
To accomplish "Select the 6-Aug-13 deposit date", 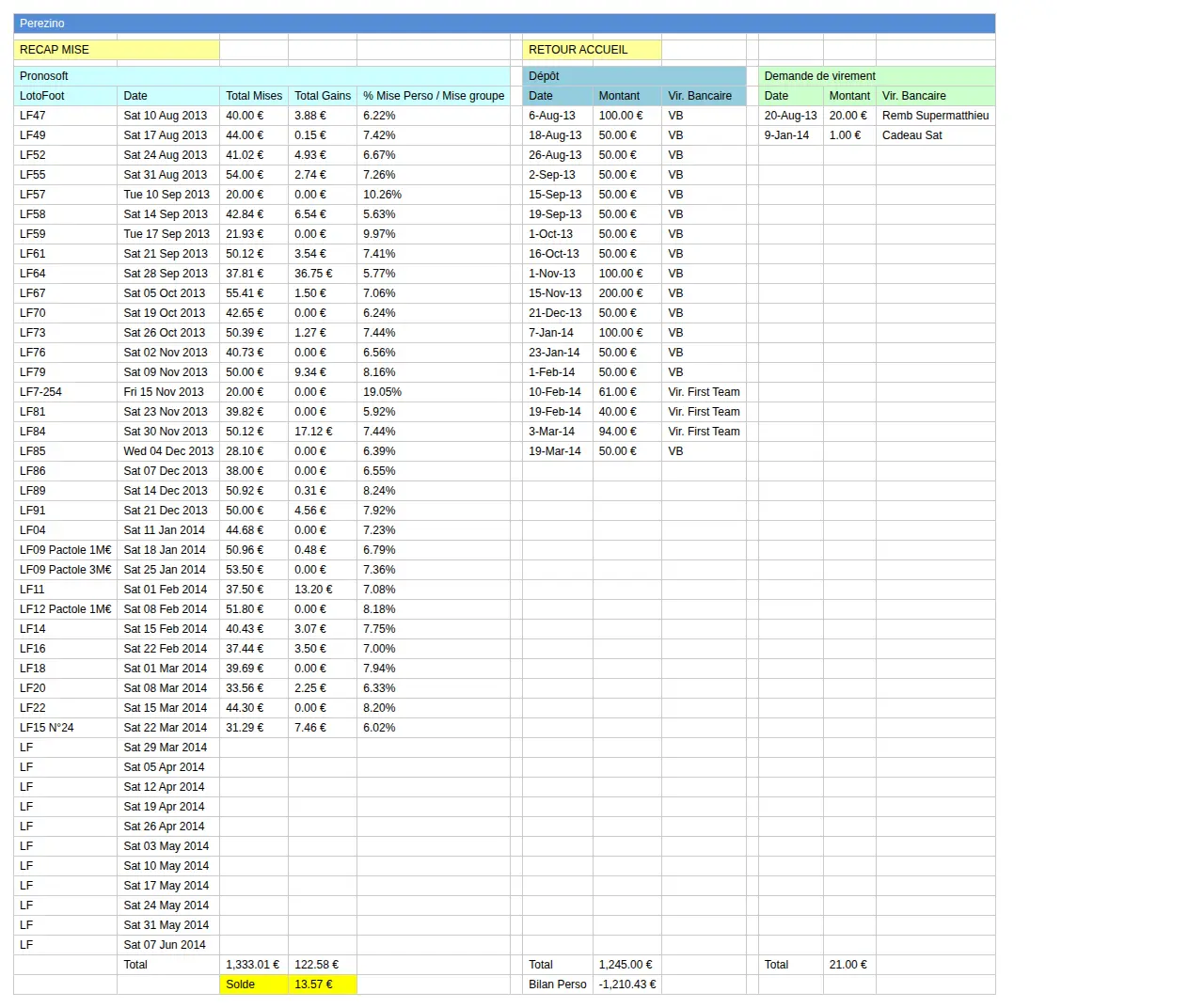I will [558, 116].
